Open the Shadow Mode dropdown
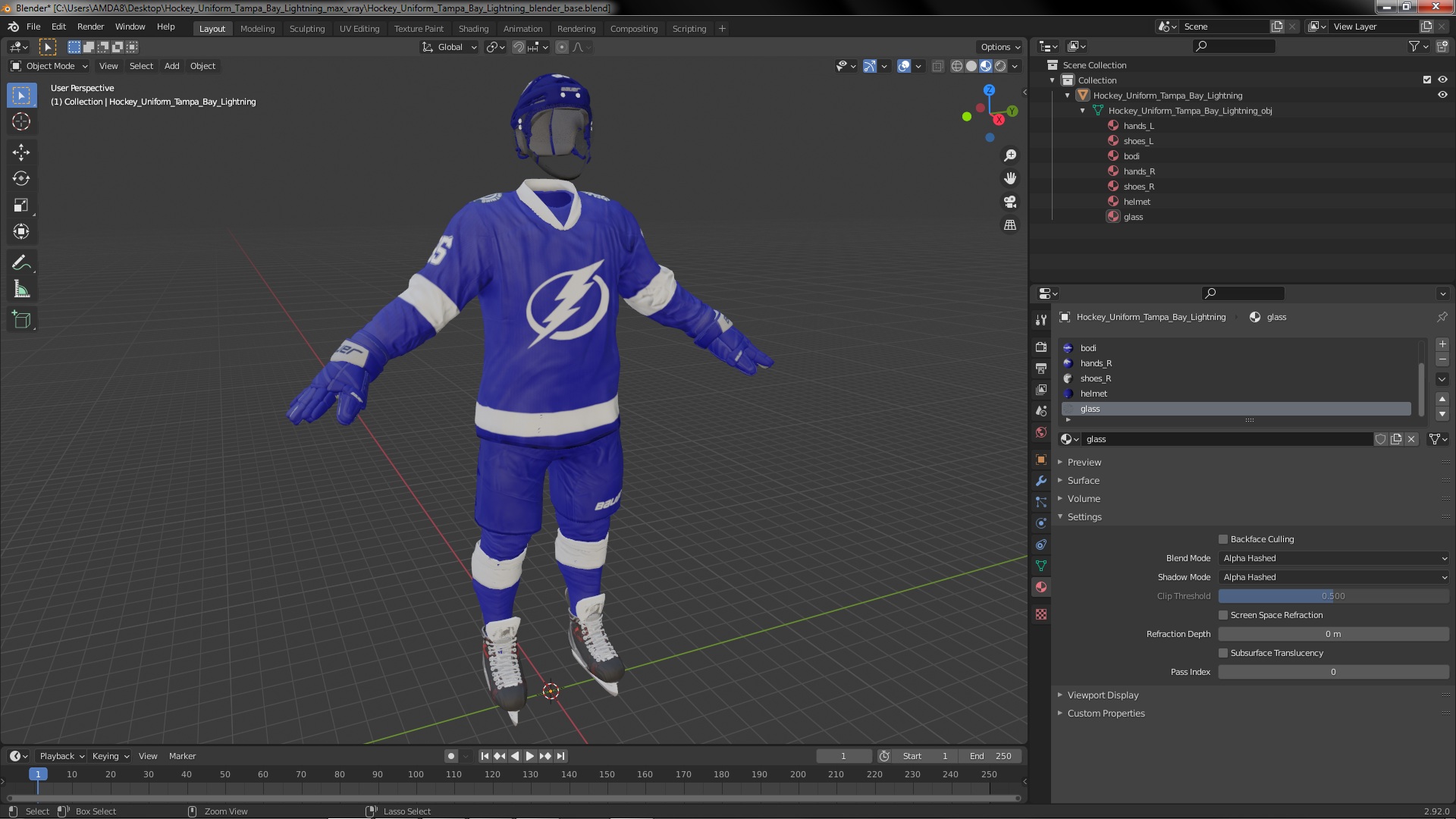The image size is (1456, 819). click(x=1334, y=577)
